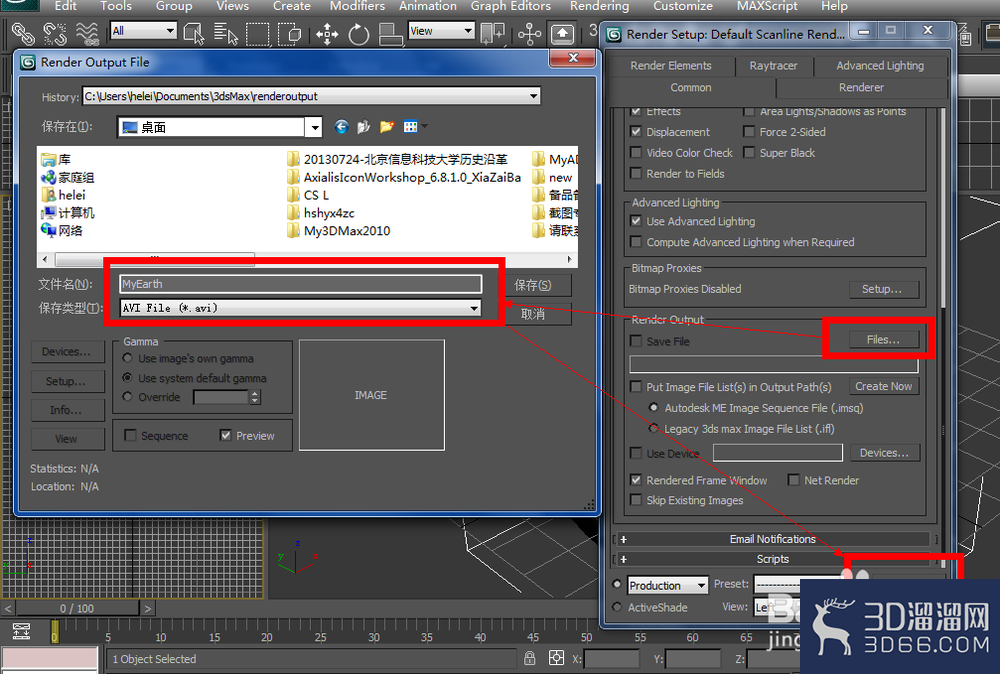Open the Production render mode dropdown
Screen dimensions: 1000x674
click(702, 585)
